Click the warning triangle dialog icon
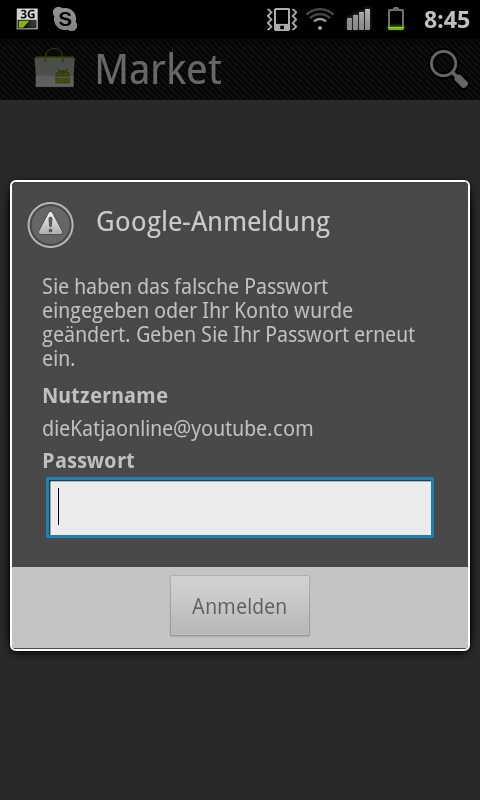 tap(50, 224)
